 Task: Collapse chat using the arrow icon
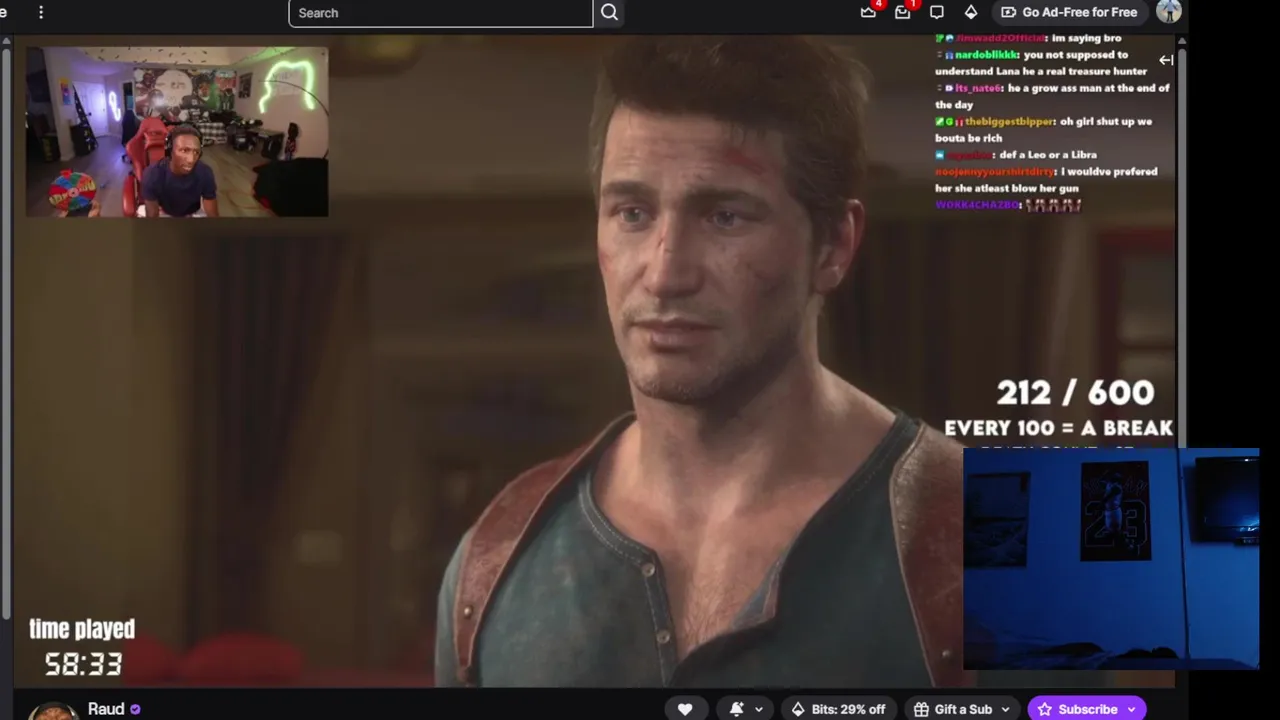click(x=1166, y=60)
